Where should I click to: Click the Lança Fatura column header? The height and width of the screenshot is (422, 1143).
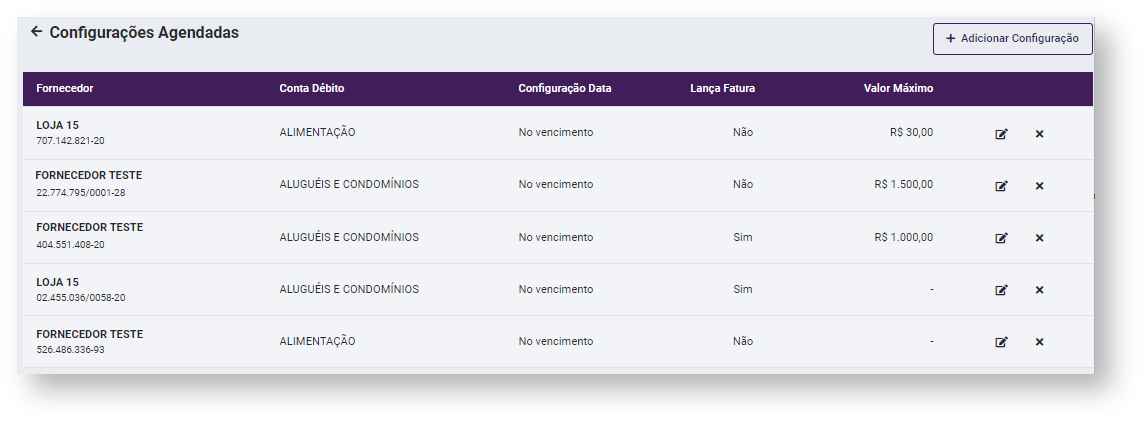click(x=722, y=88)
